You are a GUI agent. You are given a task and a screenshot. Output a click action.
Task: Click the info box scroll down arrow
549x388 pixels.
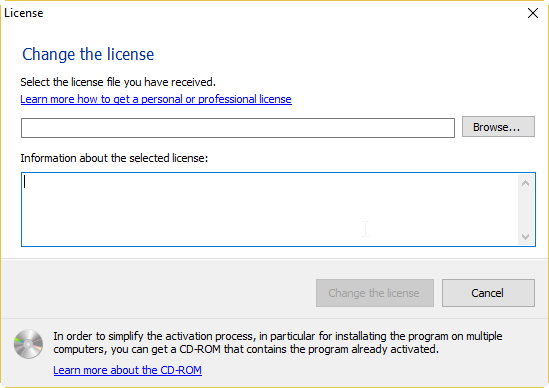525,237
